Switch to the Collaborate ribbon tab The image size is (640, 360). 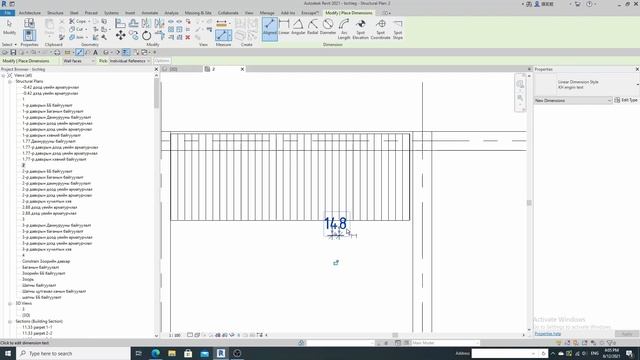coord(228,13)
